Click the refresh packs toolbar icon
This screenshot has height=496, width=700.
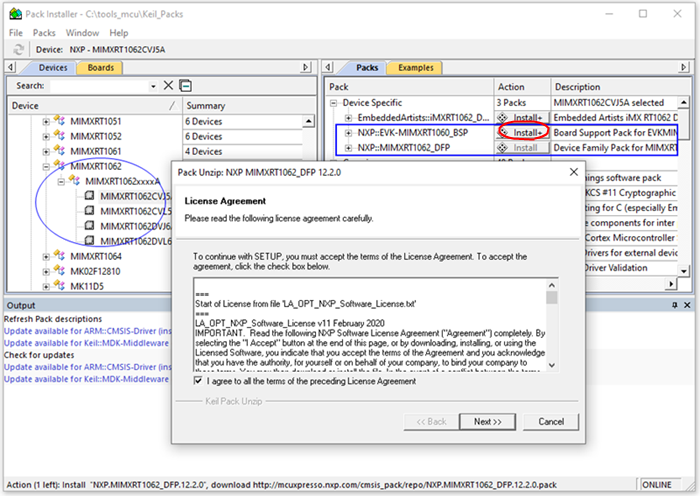[x=19, y=49]
